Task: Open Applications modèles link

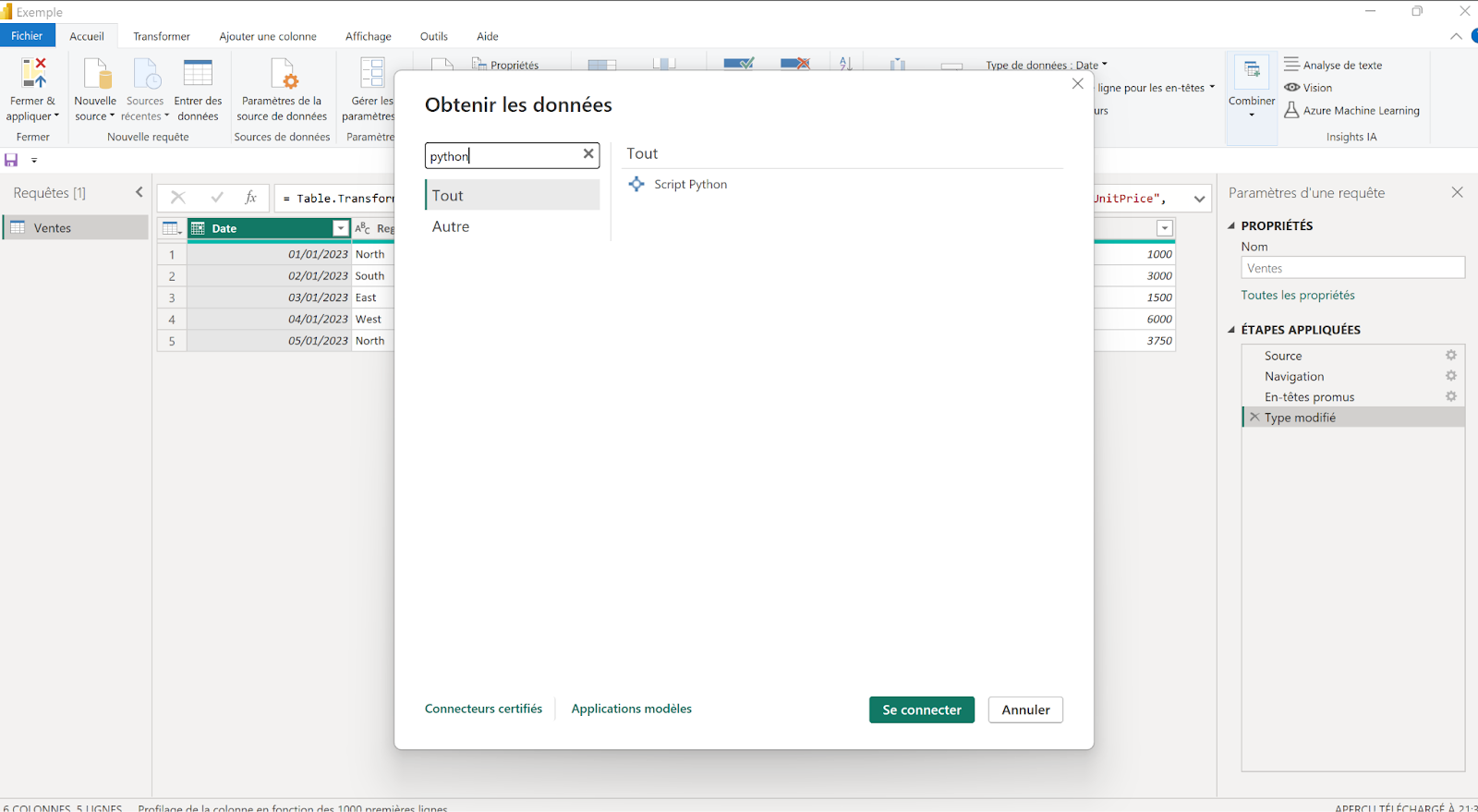Action: coord(632,709)
